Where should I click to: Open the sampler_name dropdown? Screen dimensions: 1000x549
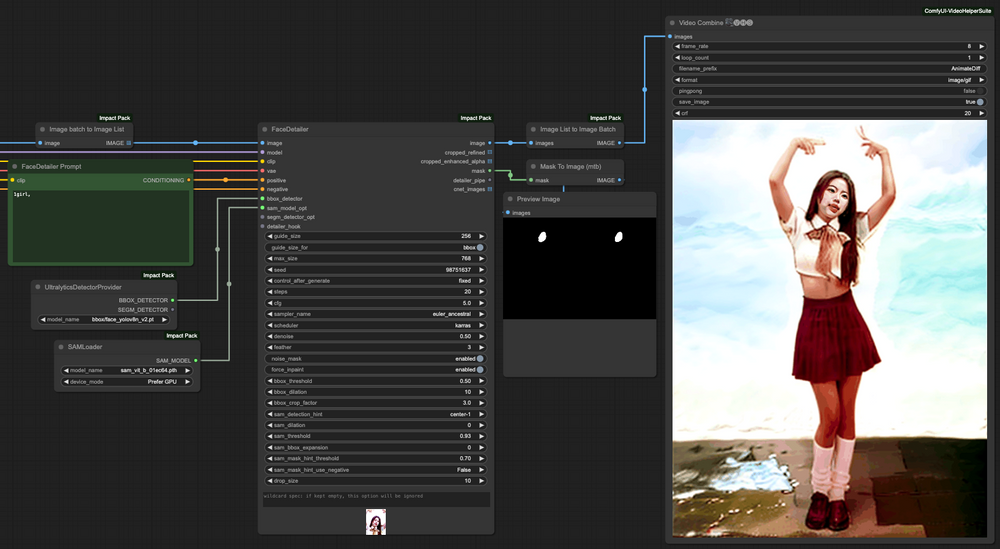click(376, 313)
